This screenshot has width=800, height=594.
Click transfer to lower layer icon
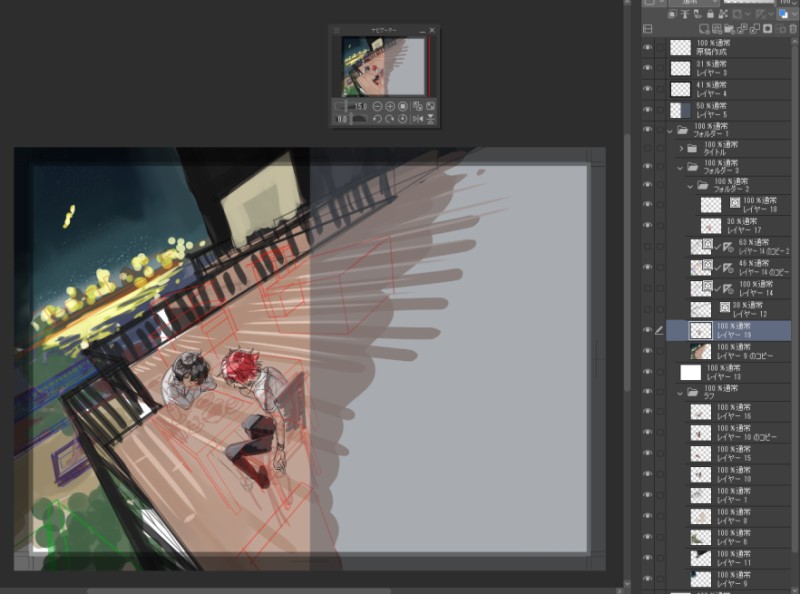click(742, 29)
